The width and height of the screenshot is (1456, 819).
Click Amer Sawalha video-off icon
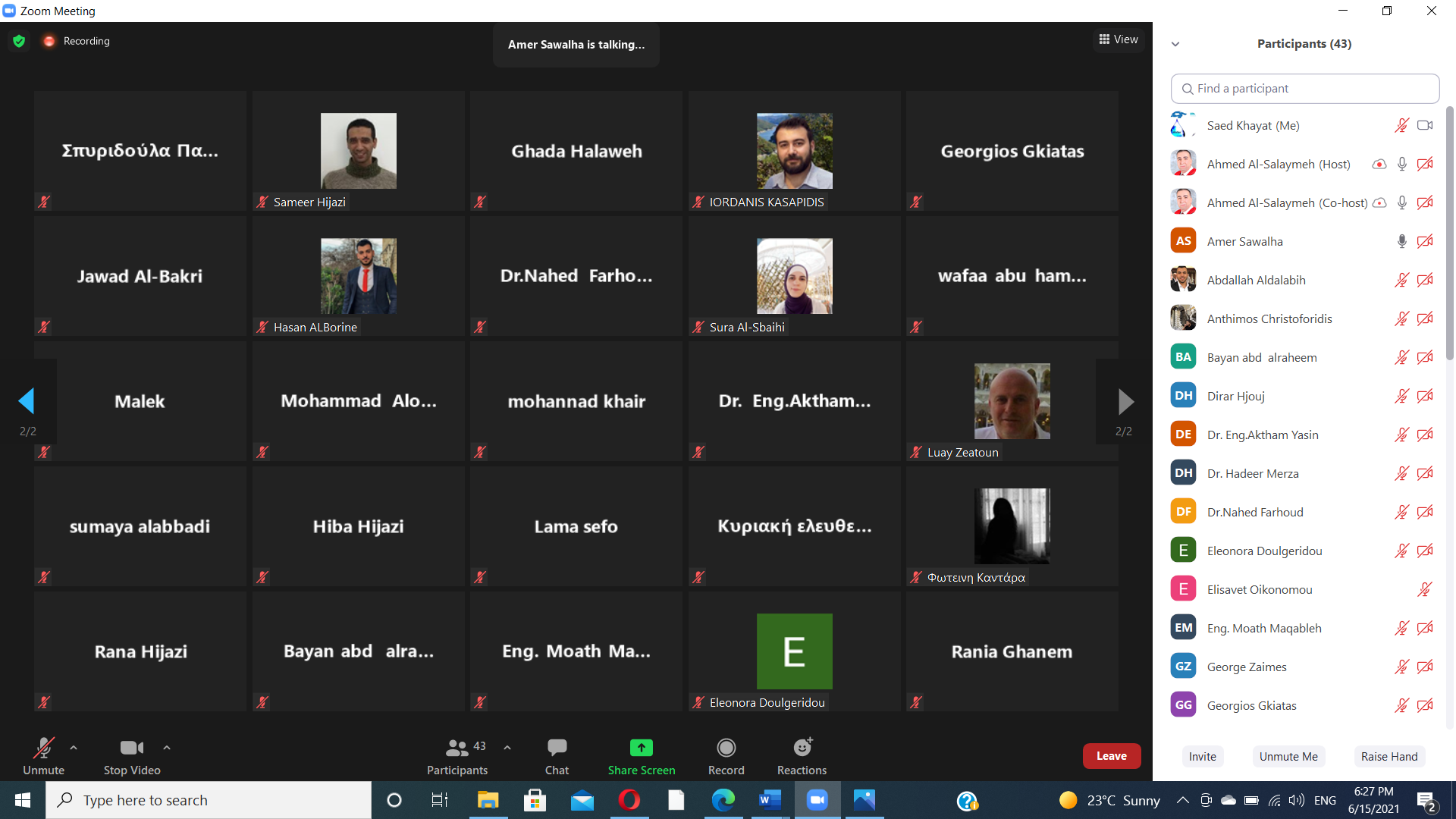tap(1425, 241)
